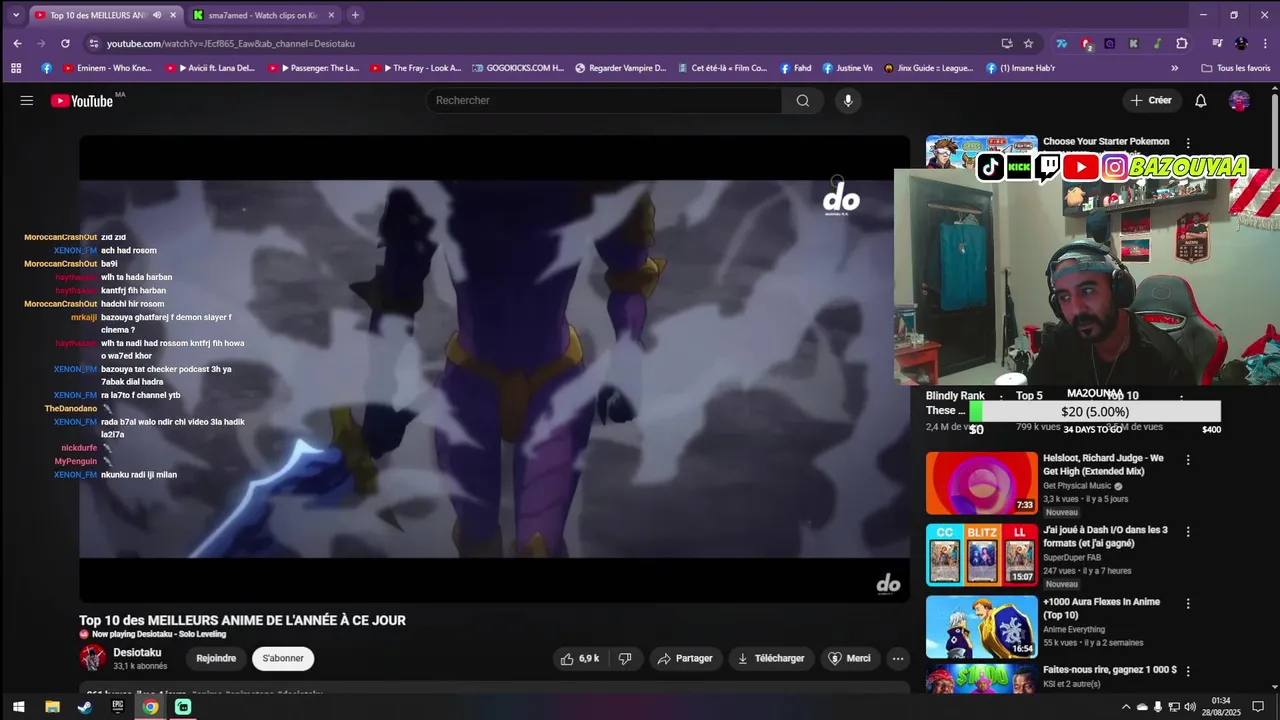1280x720 pixels.
Task: Open YouTube notifications bell
Action: pyautogui.click(x=1201, y=100)
